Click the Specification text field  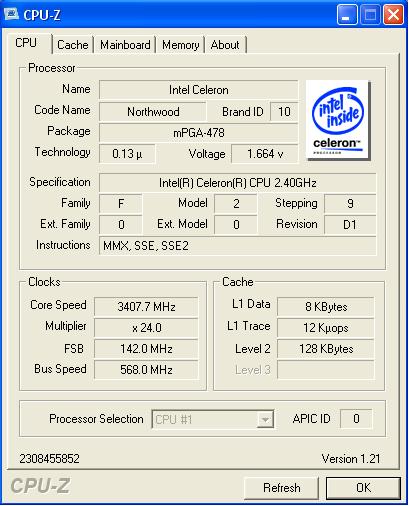238,183
